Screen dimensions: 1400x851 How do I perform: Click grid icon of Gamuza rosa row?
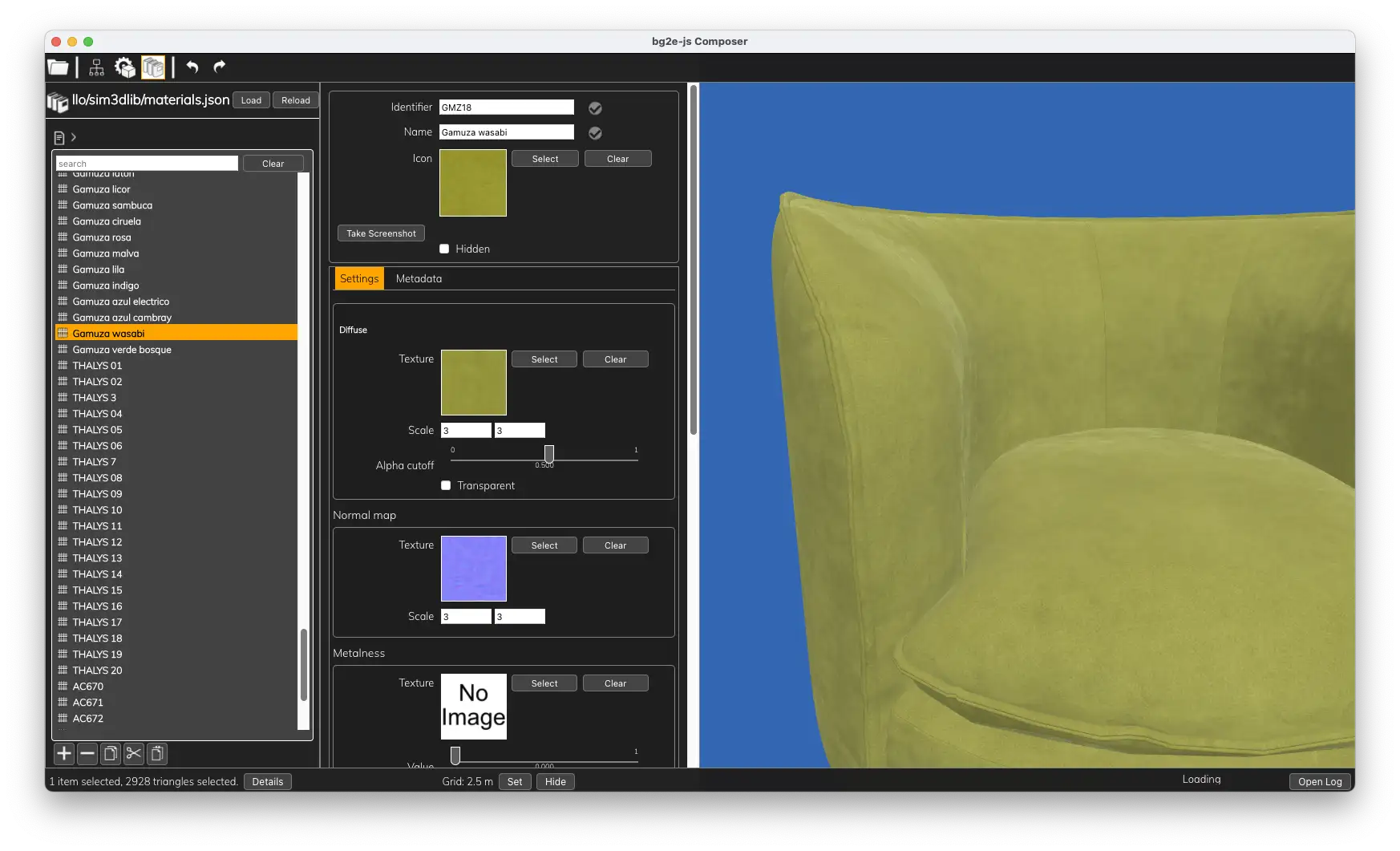(x=63, y=237)
